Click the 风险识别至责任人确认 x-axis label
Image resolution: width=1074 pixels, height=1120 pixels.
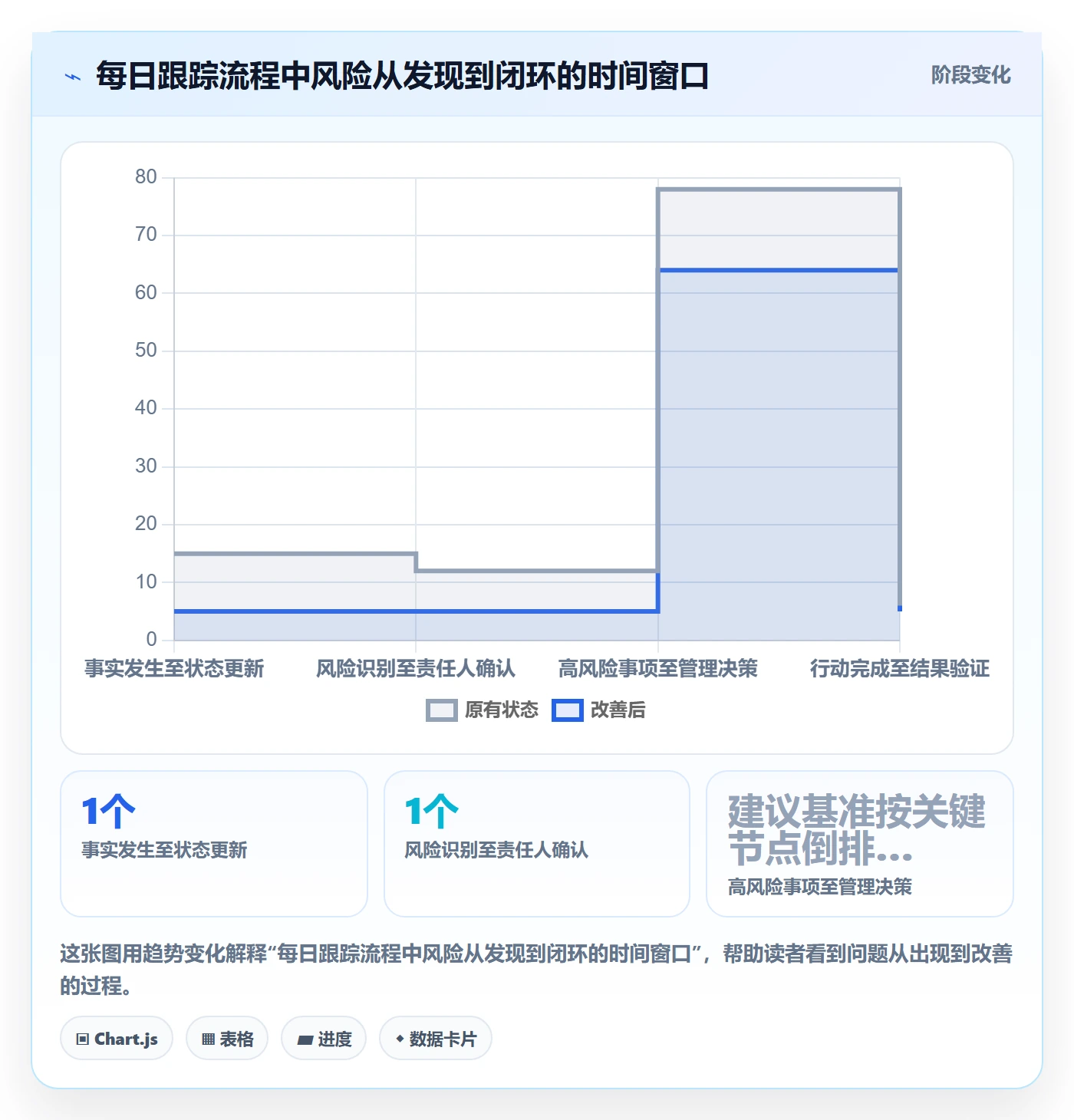416,669
